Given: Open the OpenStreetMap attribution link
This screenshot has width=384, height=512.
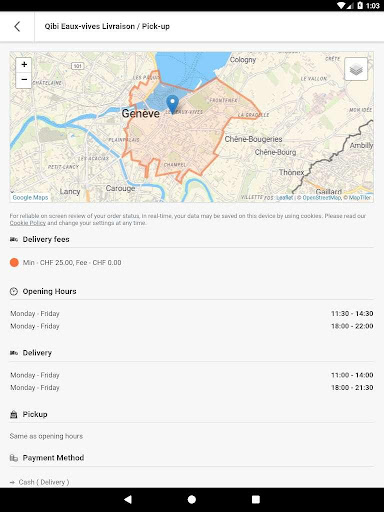Looking at the screenshot, I should 321,198.
